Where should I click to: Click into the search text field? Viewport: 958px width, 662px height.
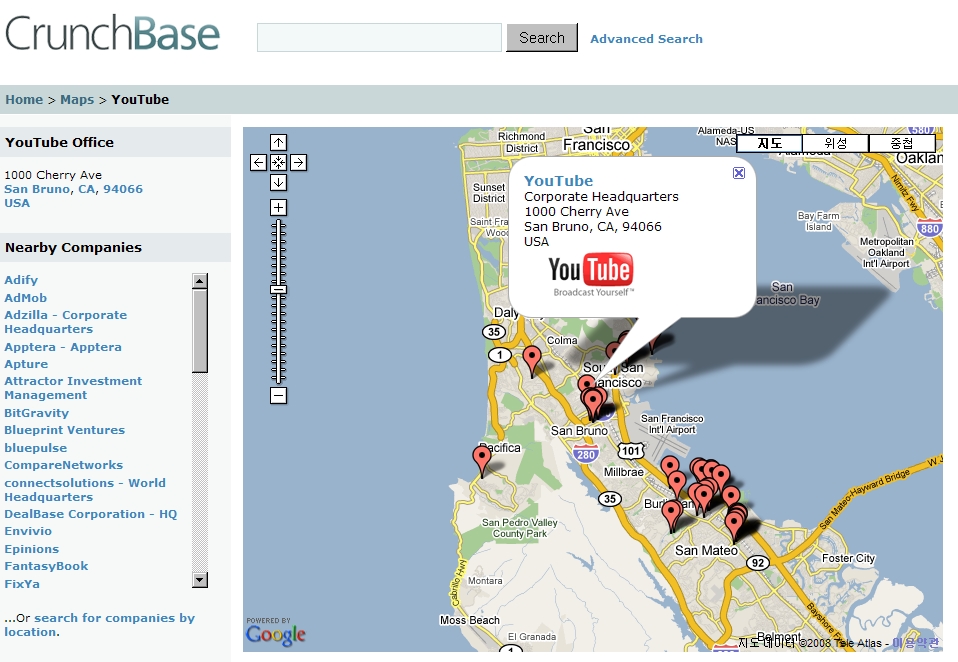(379, 38)
